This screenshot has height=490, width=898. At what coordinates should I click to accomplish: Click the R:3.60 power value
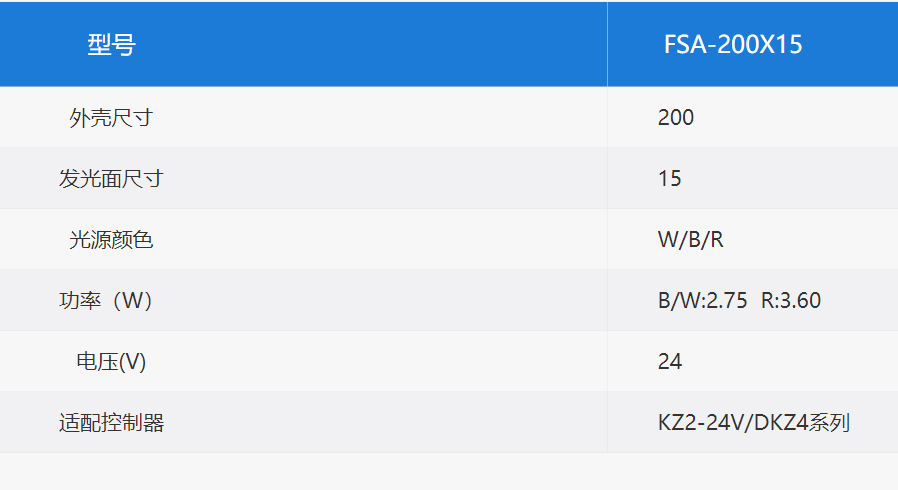[x=791, y=301]
